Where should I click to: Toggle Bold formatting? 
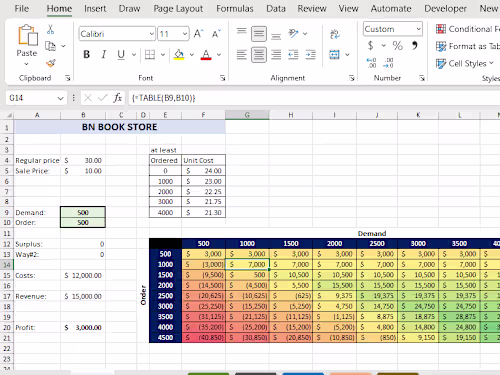(x=87, y=54)
